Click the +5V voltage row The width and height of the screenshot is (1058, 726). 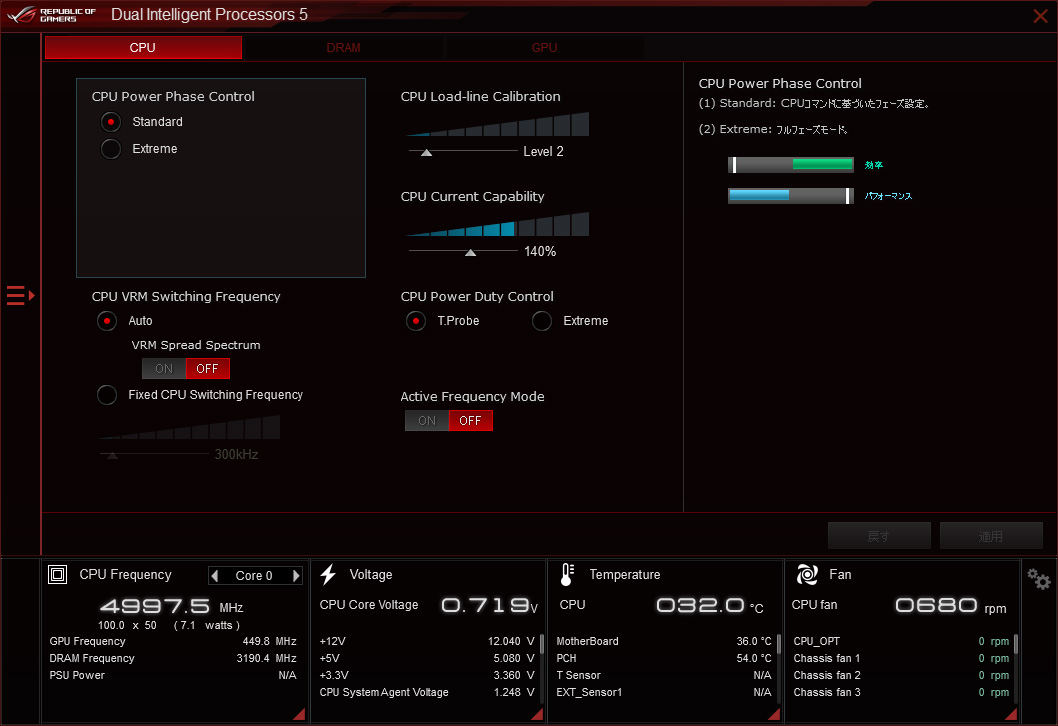point(427,659)
